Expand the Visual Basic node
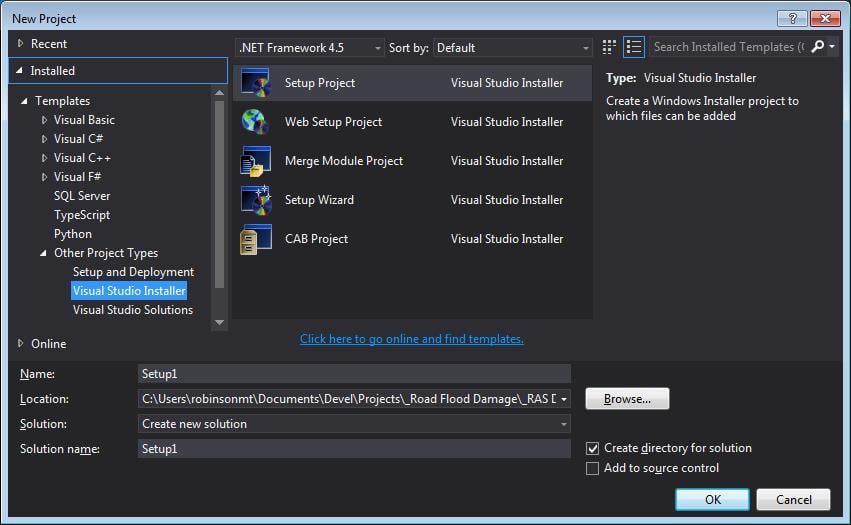 (x=45, y=120)
